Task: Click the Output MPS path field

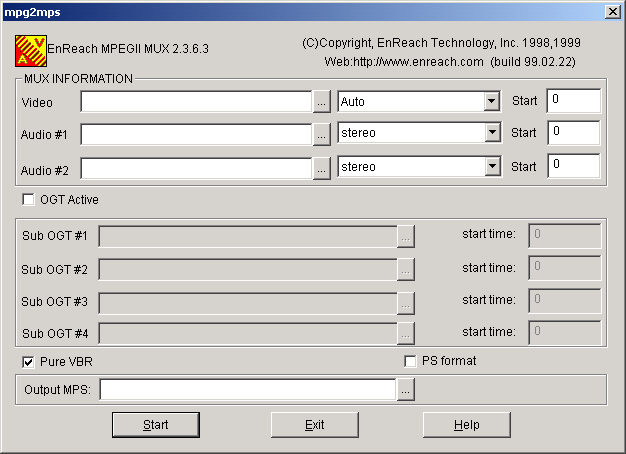Action: click(247, 390)
